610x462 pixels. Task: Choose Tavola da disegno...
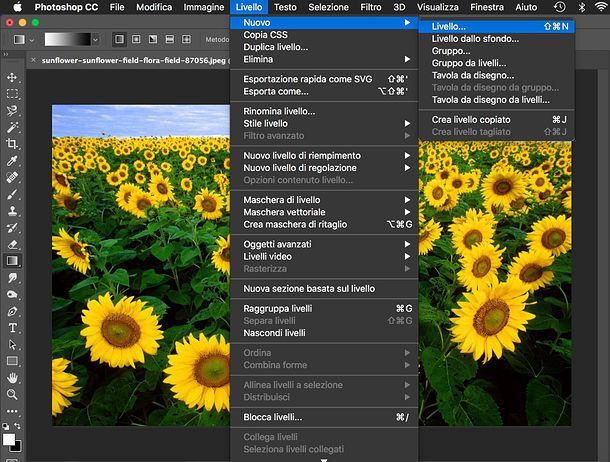[496, 75]
